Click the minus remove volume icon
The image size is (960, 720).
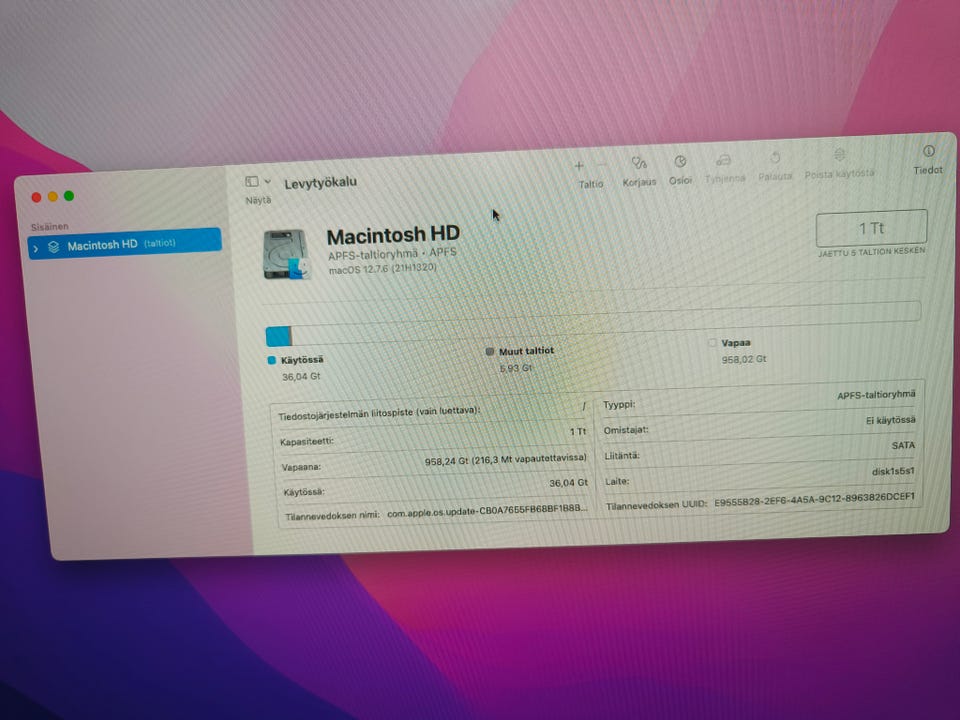click(x=602, y=165)
